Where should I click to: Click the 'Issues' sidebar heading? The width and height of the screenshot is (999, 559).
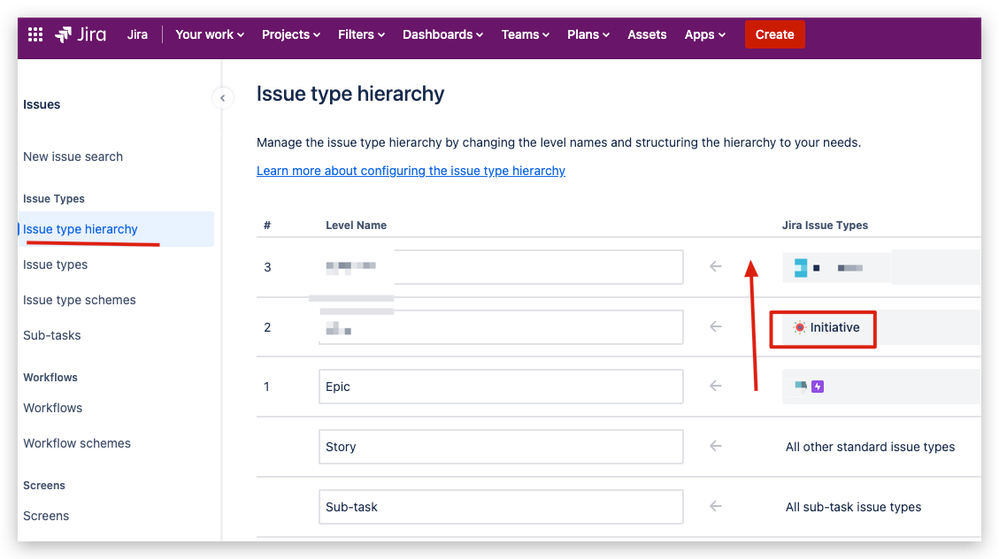42,105
